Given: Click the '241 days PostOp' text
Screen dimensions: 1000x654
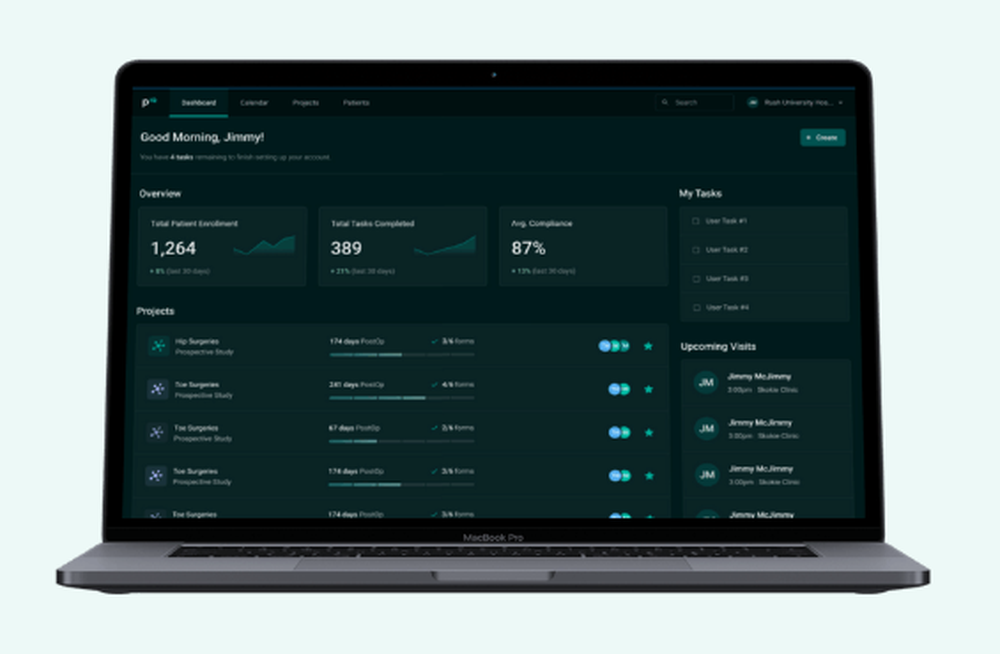Looking at the screenshot, I should pyautogui.click(x=357, y=385).
